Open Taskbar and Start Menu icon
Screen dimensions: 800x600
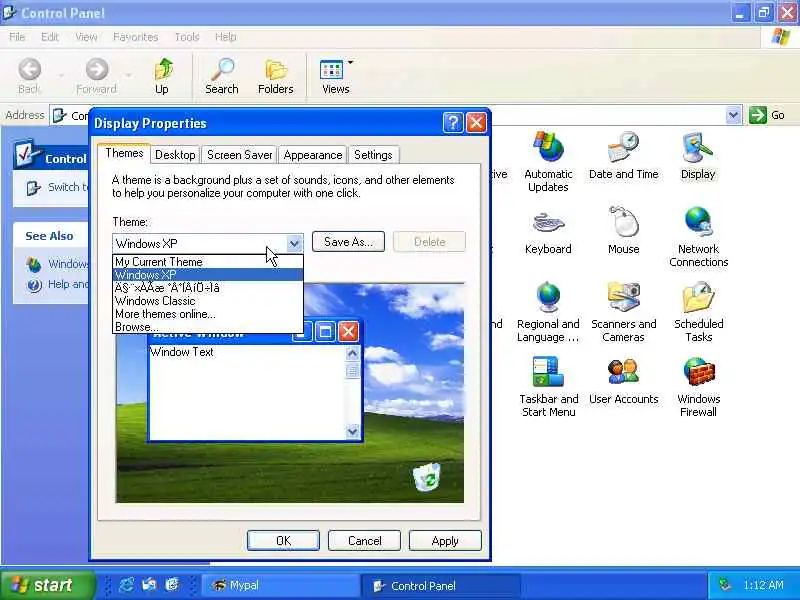pos(548,387)
